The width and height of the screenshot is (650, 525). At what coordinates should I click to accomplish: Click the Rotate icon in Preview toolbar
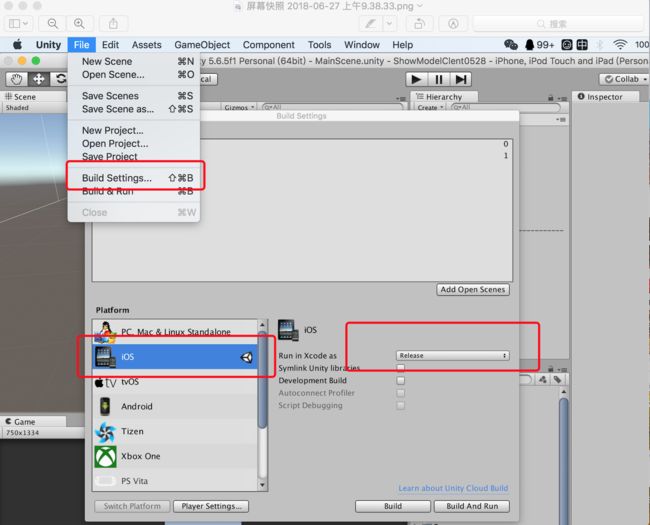419,24
